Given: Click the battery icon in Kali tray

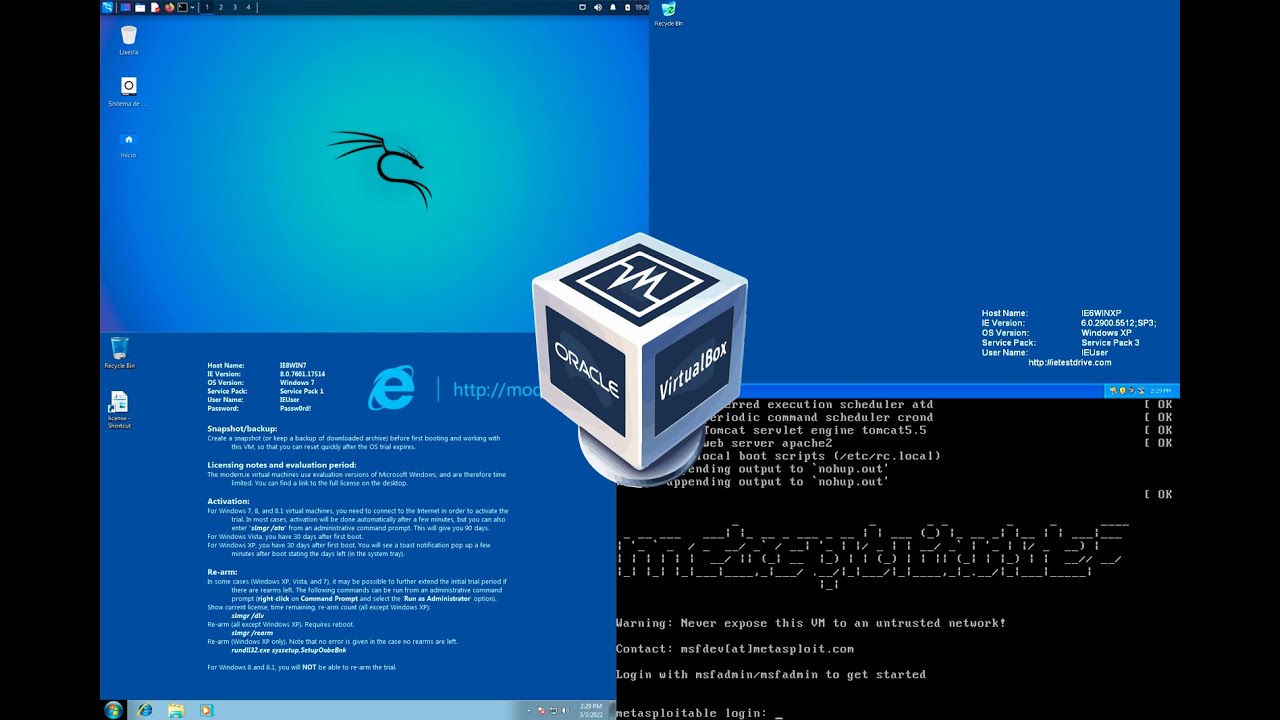Looking at the screenshot, I should pos(628,7).
